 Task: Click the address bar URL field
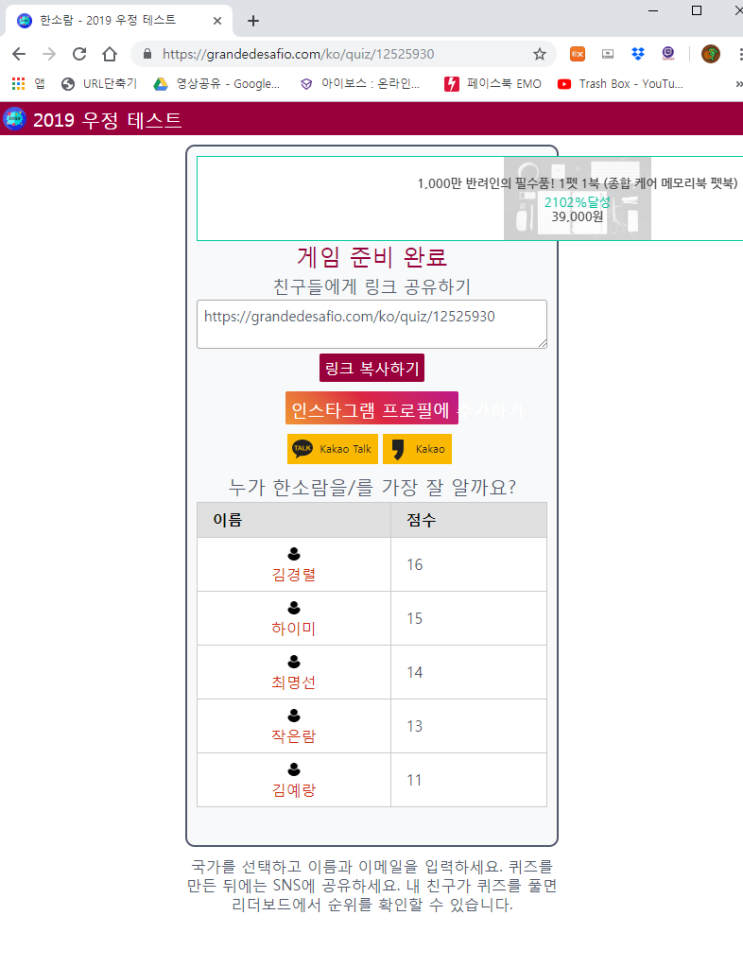[343, 54]
